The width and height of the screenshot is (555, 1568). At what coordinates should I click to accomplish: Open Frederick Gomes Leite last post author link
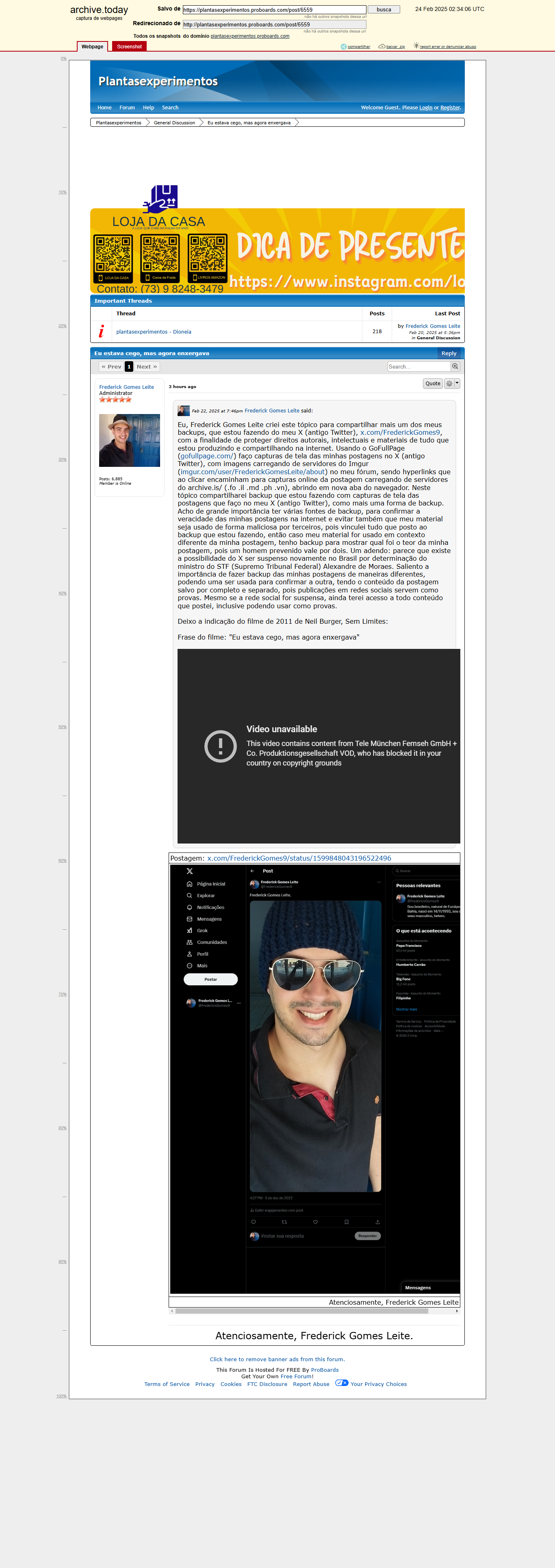(433, 326)
